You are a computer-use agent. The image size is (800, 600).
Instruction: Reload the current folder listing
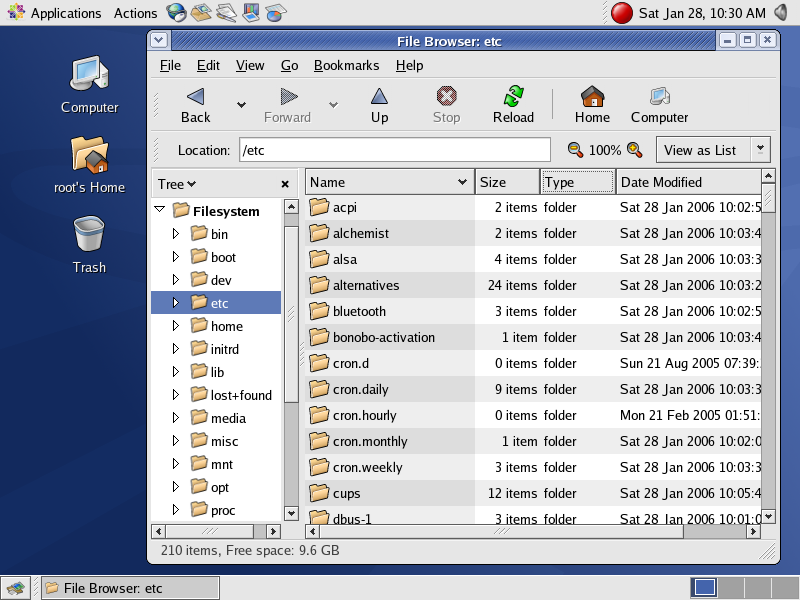(513, 97)
